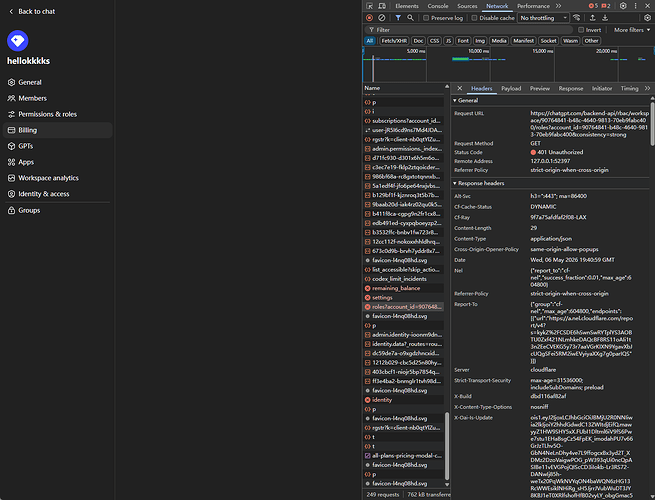Click the network Filter input field
The image size is (655, 500).
pyautogui.click(x=469, y=30)
